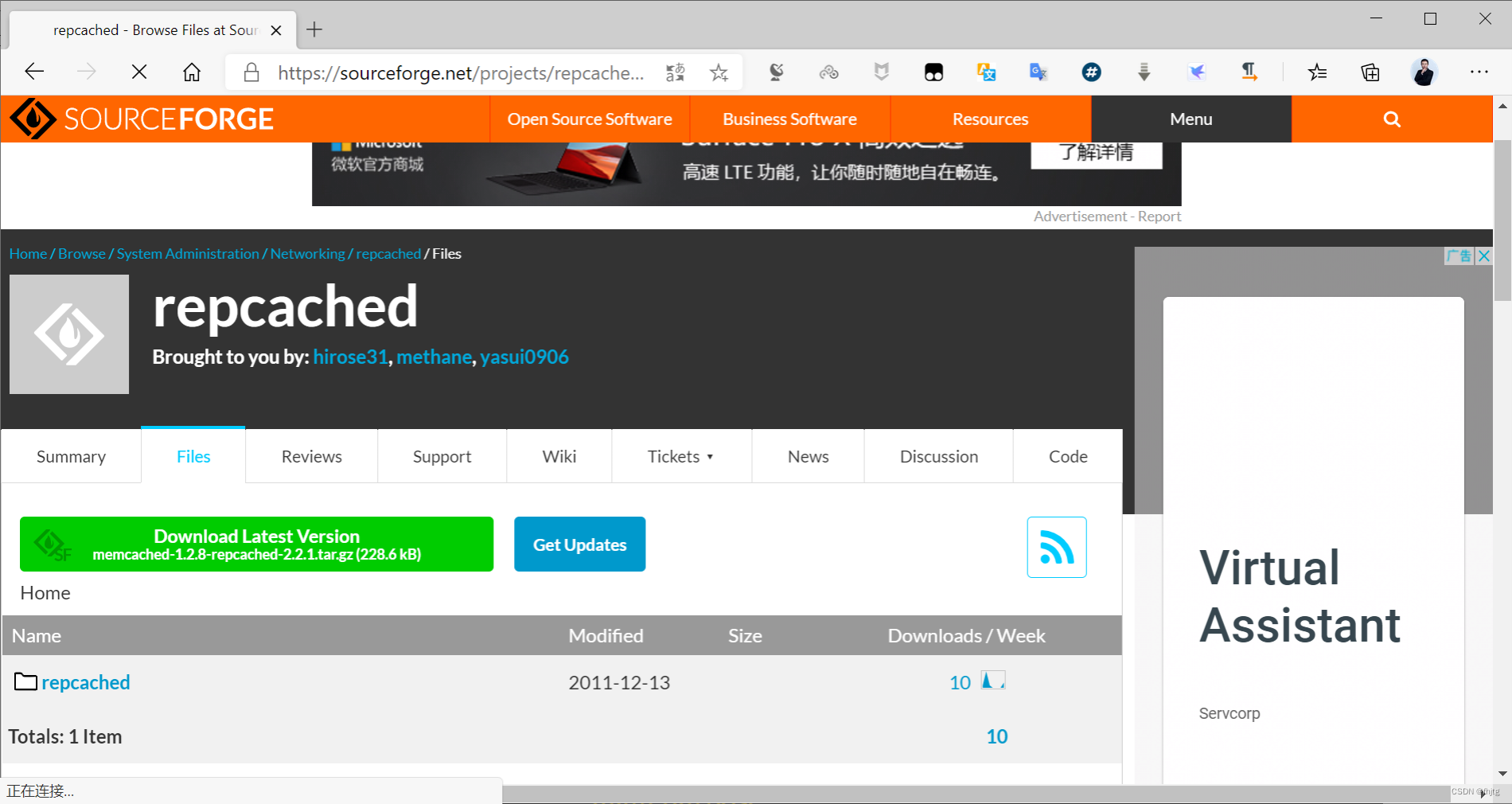Click the Microsoft Translator icon in the address bar
The width and height of the screenshot is (1512, 804).
click(676, 72)
